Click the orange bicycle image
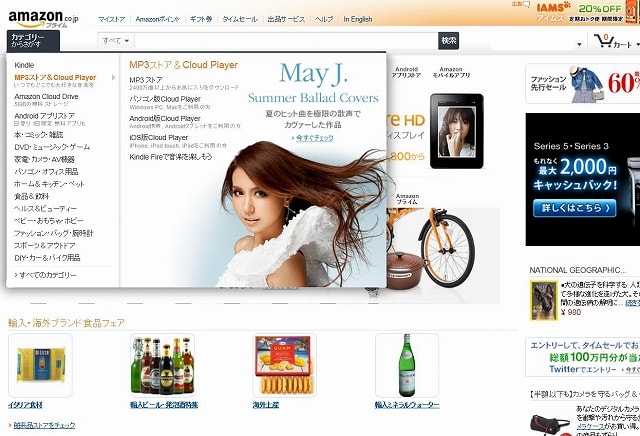Image resolution: width=640 pixels, height=436 pixels. tap(433, 247)
